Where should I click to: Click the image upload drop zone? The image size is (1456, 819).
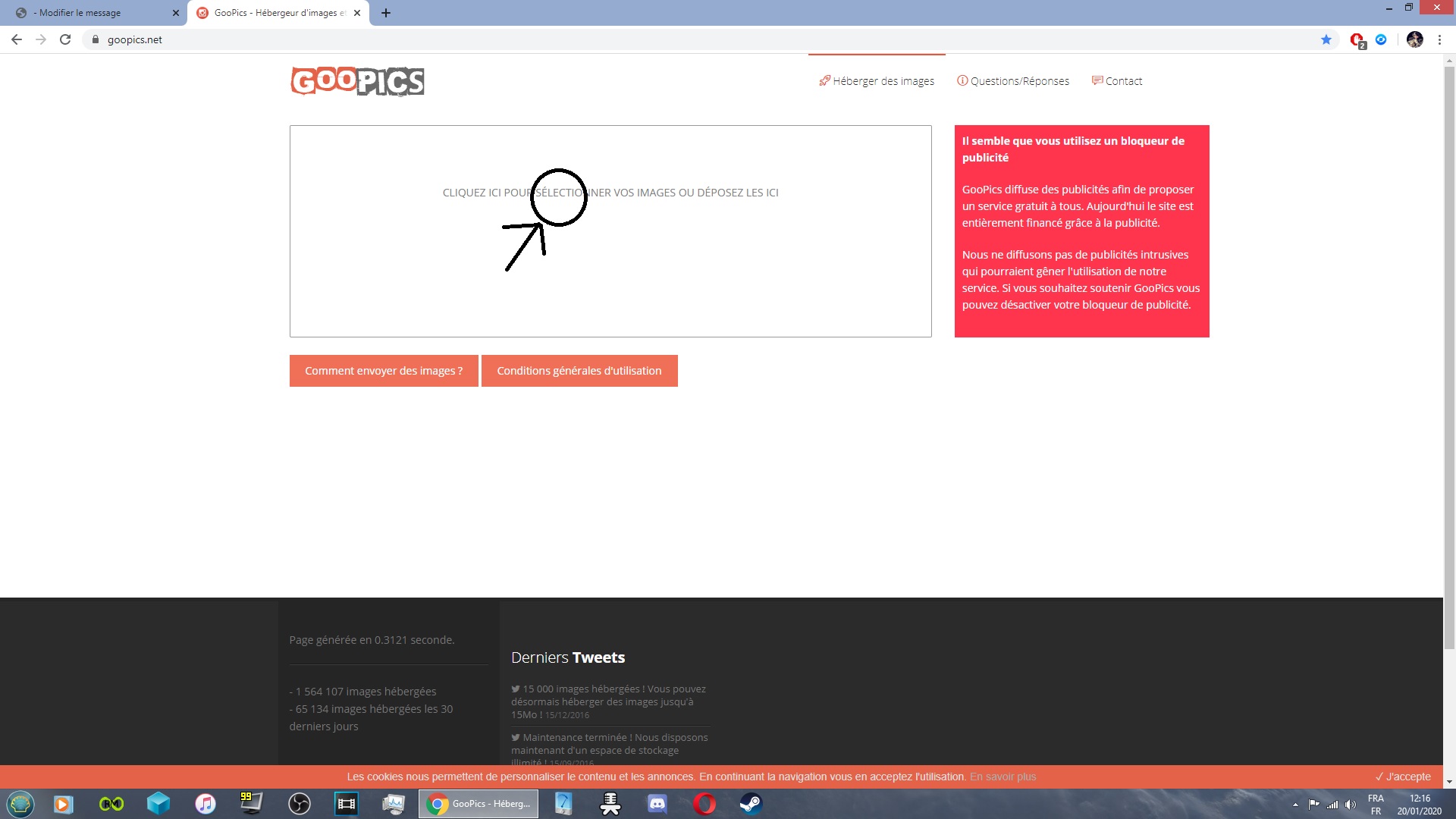(610, 231)
